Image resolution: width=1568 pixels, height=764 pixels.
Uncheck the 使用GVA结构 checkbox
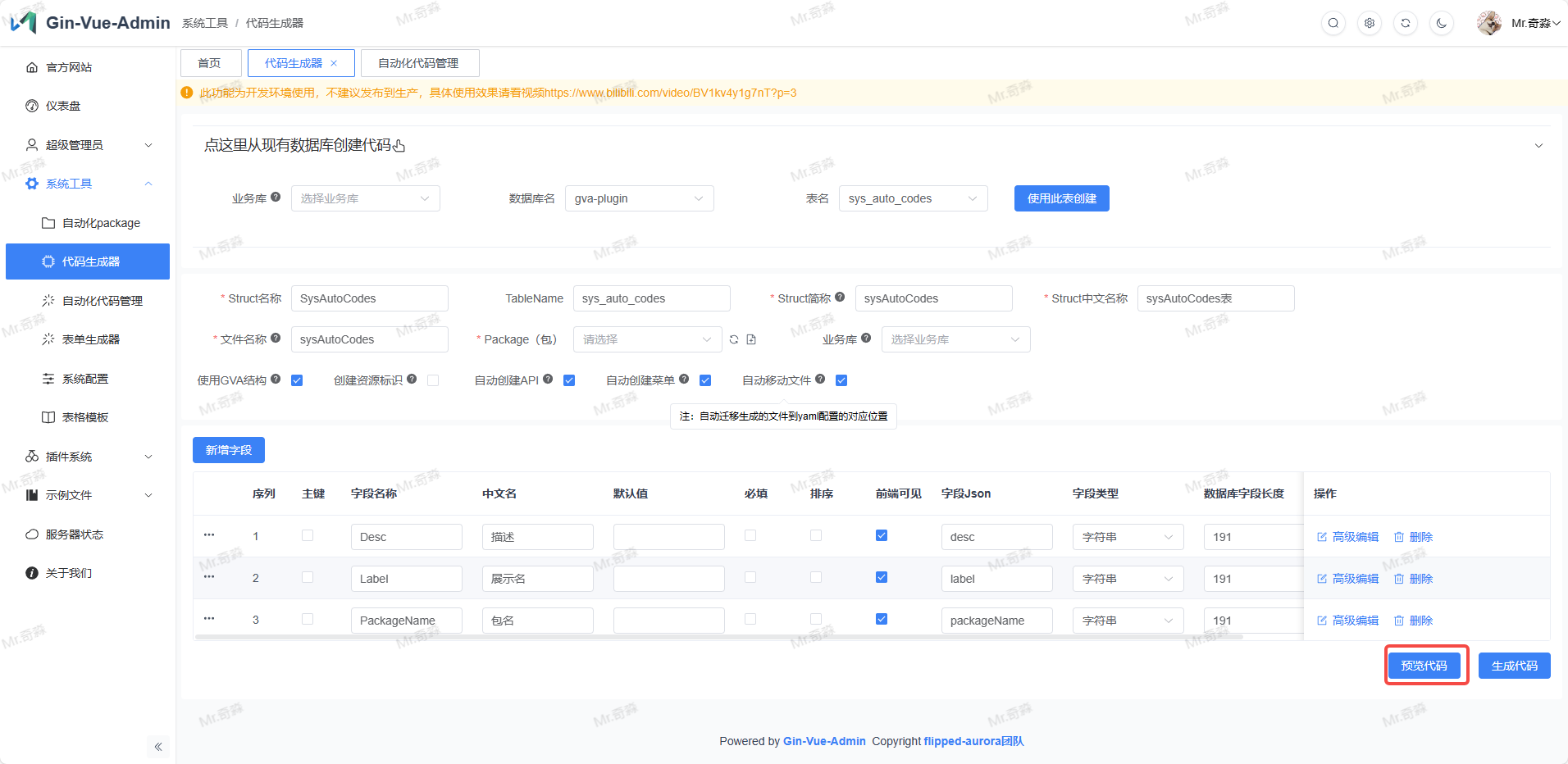pyautogui.click(x=297, y=380)
